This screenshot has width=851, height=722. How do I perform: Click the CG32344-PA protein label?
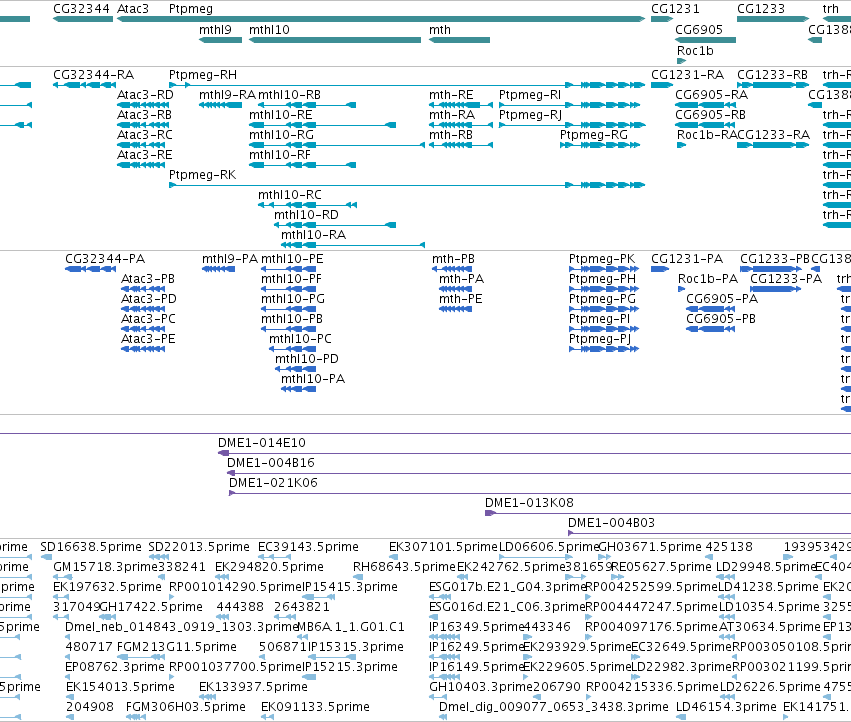click(x=105, y=259)
